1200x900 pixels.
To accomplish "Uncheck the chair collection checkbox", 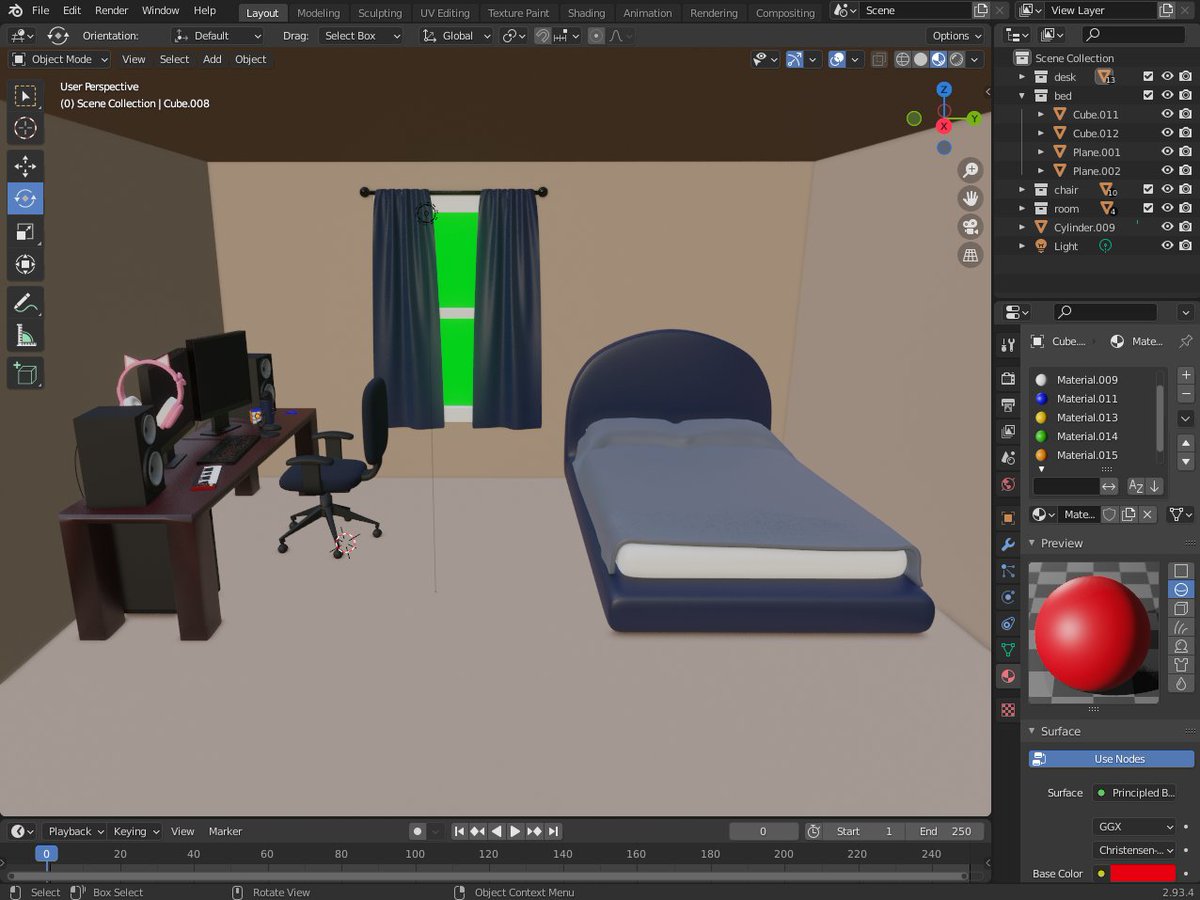I will coord(1148,189).
